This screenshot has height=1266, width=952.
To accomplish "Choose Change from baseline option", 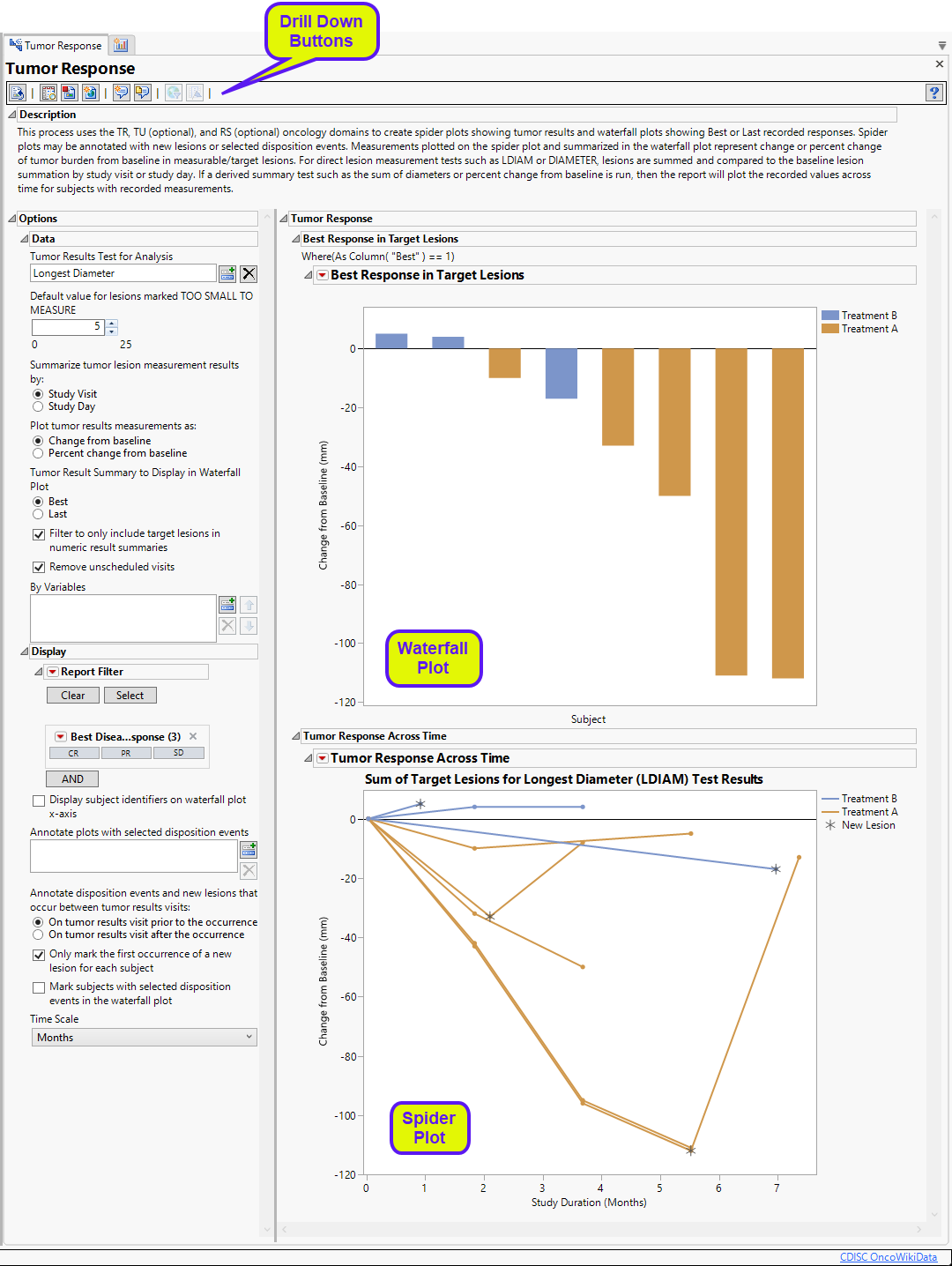I will click(38, 441).
